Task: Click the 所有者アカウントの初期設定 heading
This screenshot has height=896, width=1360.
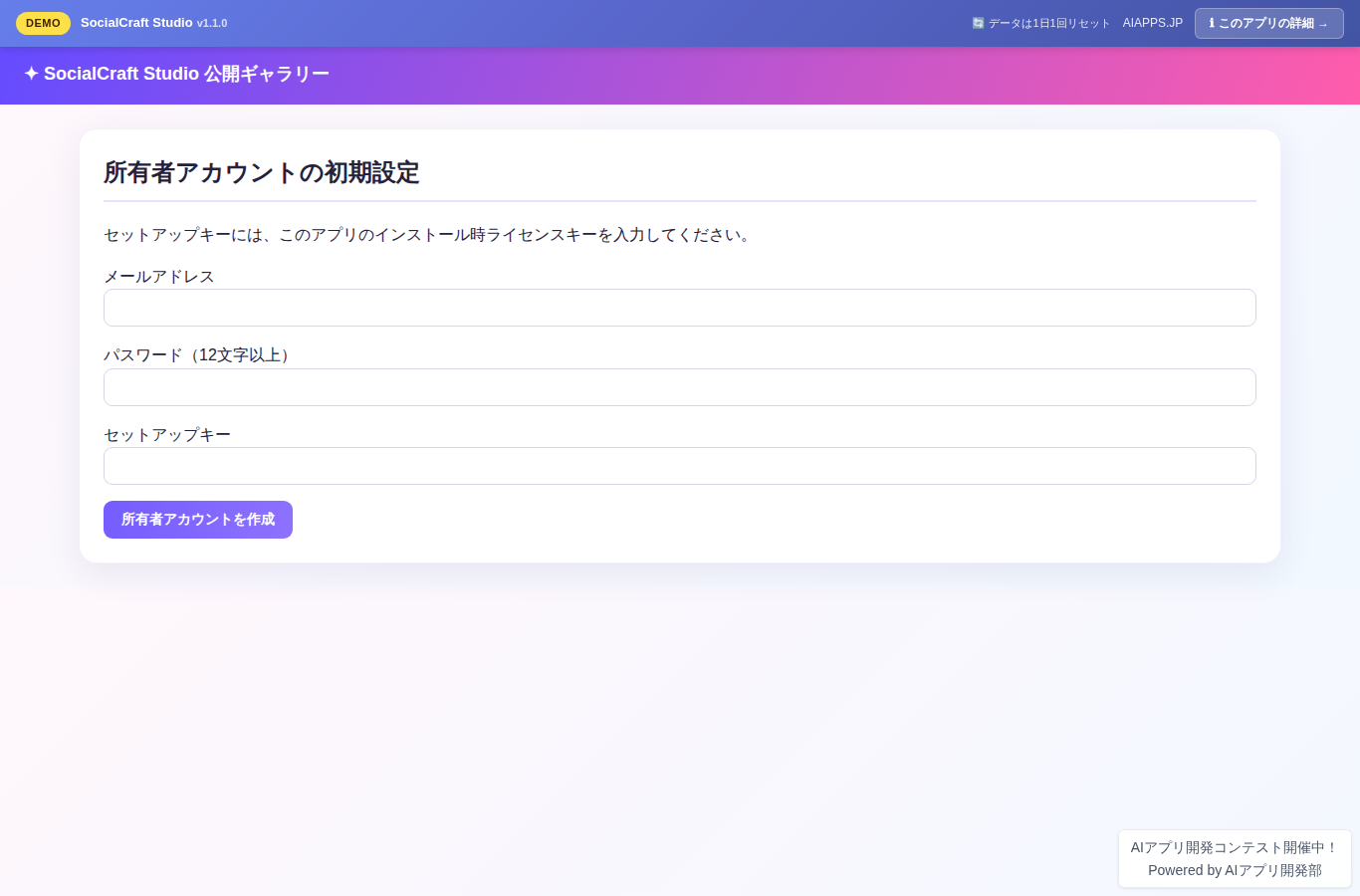Action: click(x=262, y=172)
